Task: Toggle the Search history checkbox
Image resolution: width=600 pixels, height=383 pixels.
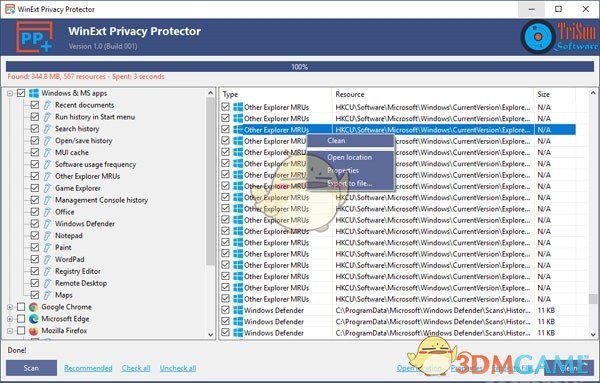Action: [x=35, y=129]
